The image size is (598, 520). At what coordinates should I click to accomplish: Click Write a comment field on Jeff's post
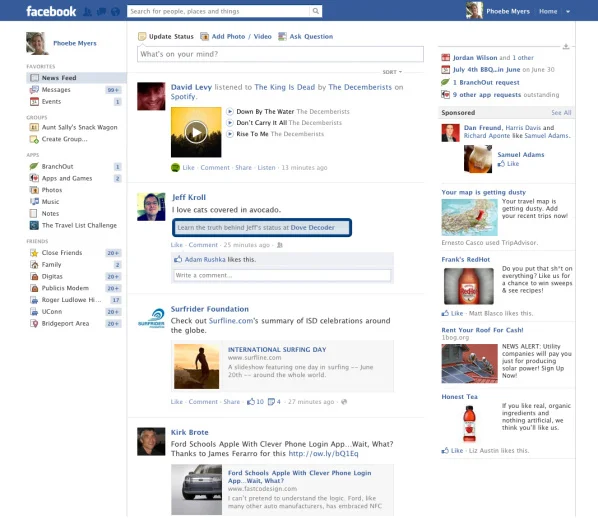(282, 275)
